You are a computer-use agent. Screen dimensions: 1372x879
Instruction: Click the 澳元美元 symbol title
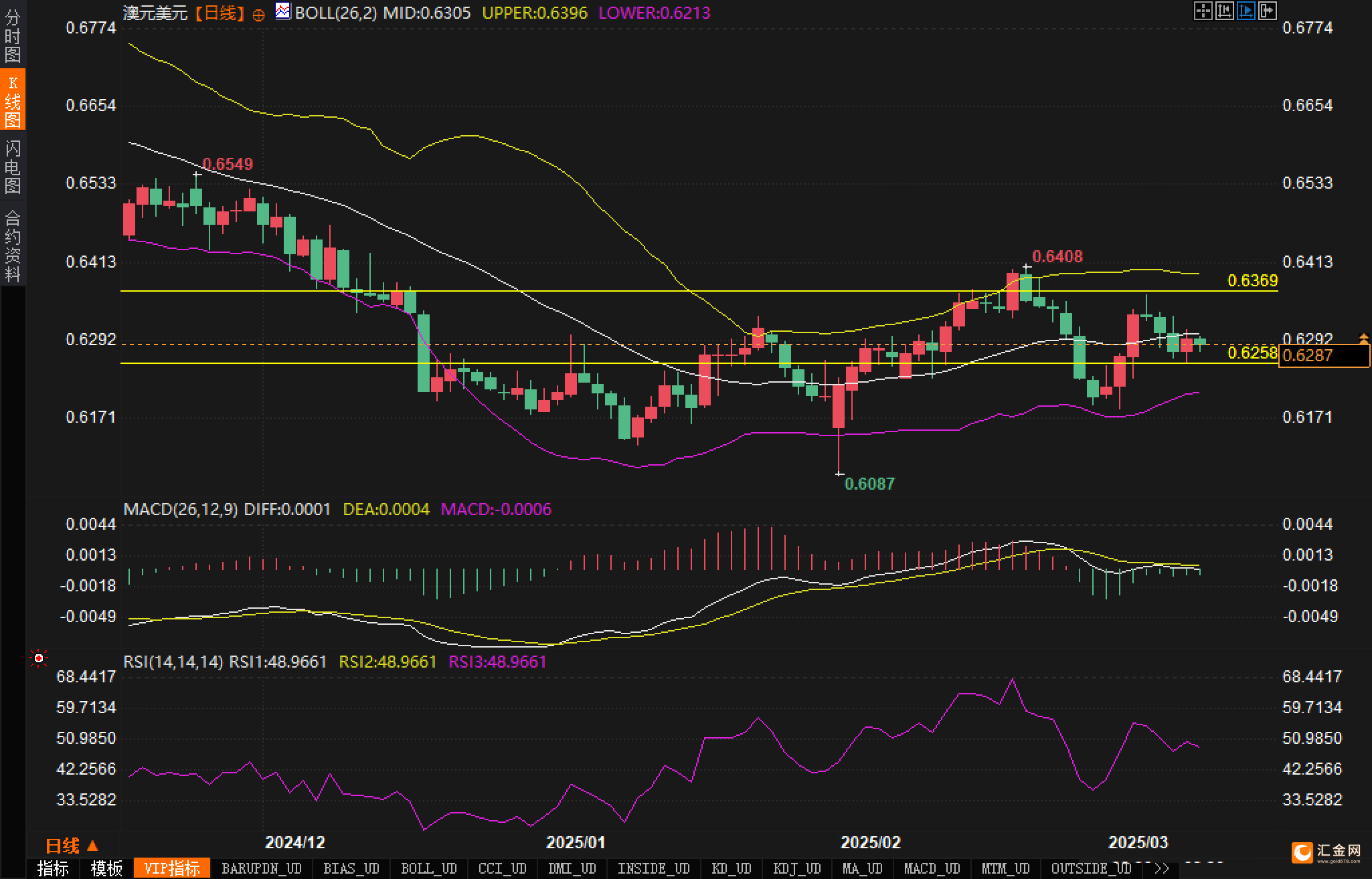(155, 13)
